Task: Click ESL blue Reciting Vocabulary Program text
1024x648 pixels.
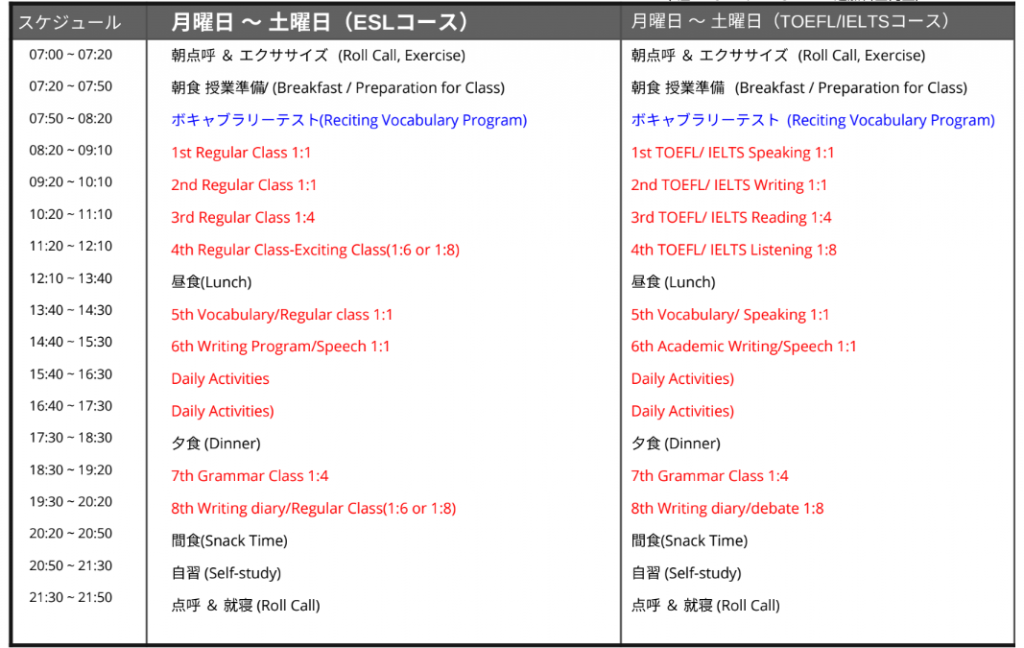Action: coord(349,120)
